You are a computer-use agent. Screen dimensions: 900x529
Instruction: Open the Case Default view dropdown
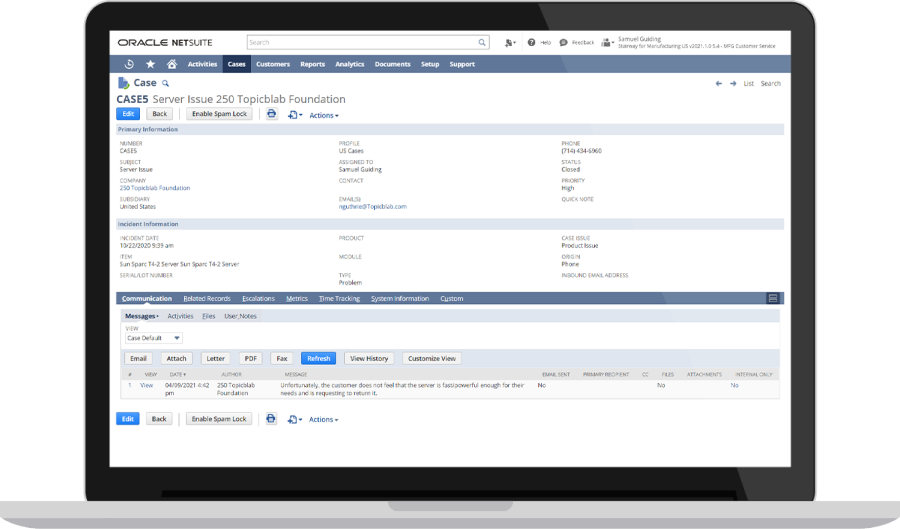click(x=153, y=338)
